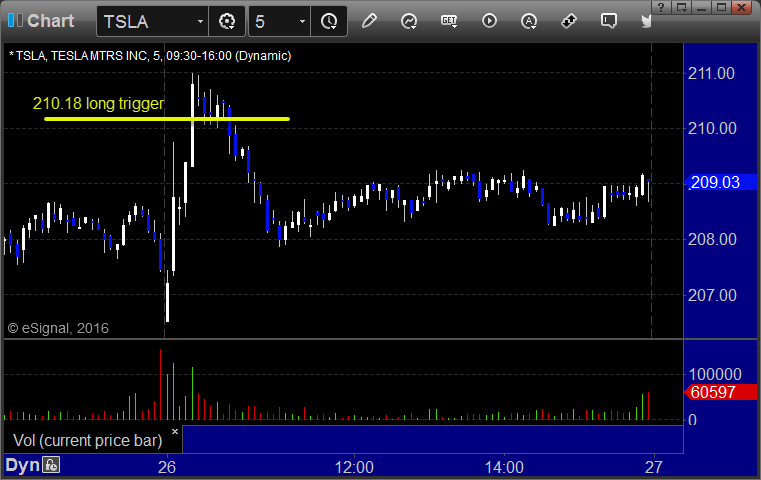
Task: Close the chart with red X
Action: [x=742, y=7]
